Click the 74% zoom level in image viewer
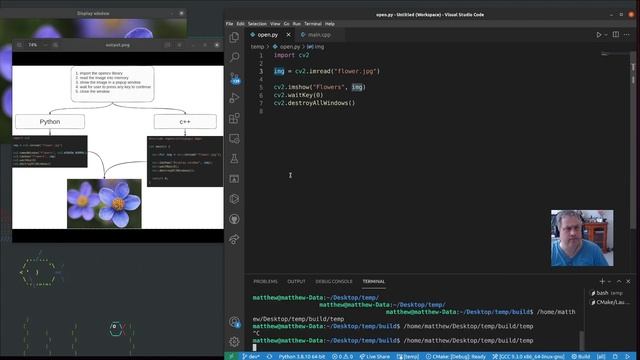 (x=33, y=45)
